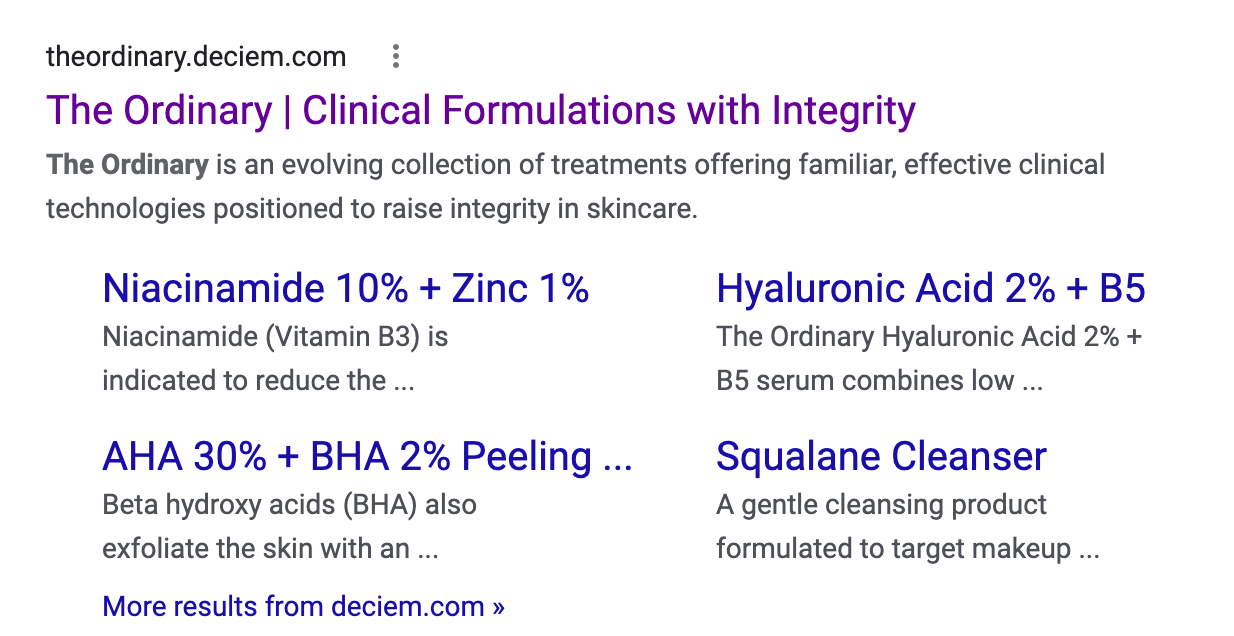This screenshot has width=1234, height=636.
Task: Click the "exfoliate the skin with an ..." line
Action: click(x=271, y=549)
